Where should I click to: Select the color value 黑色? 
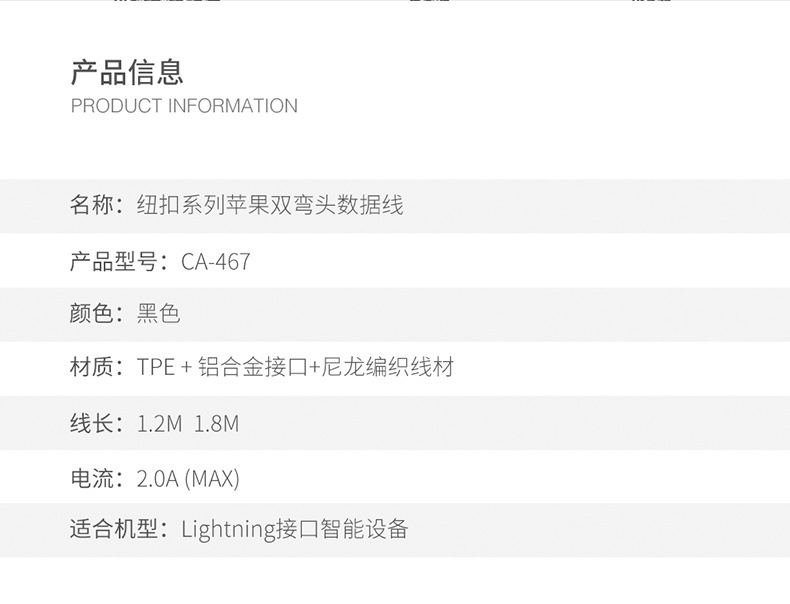pyautogui.click(x=158, y=314)
